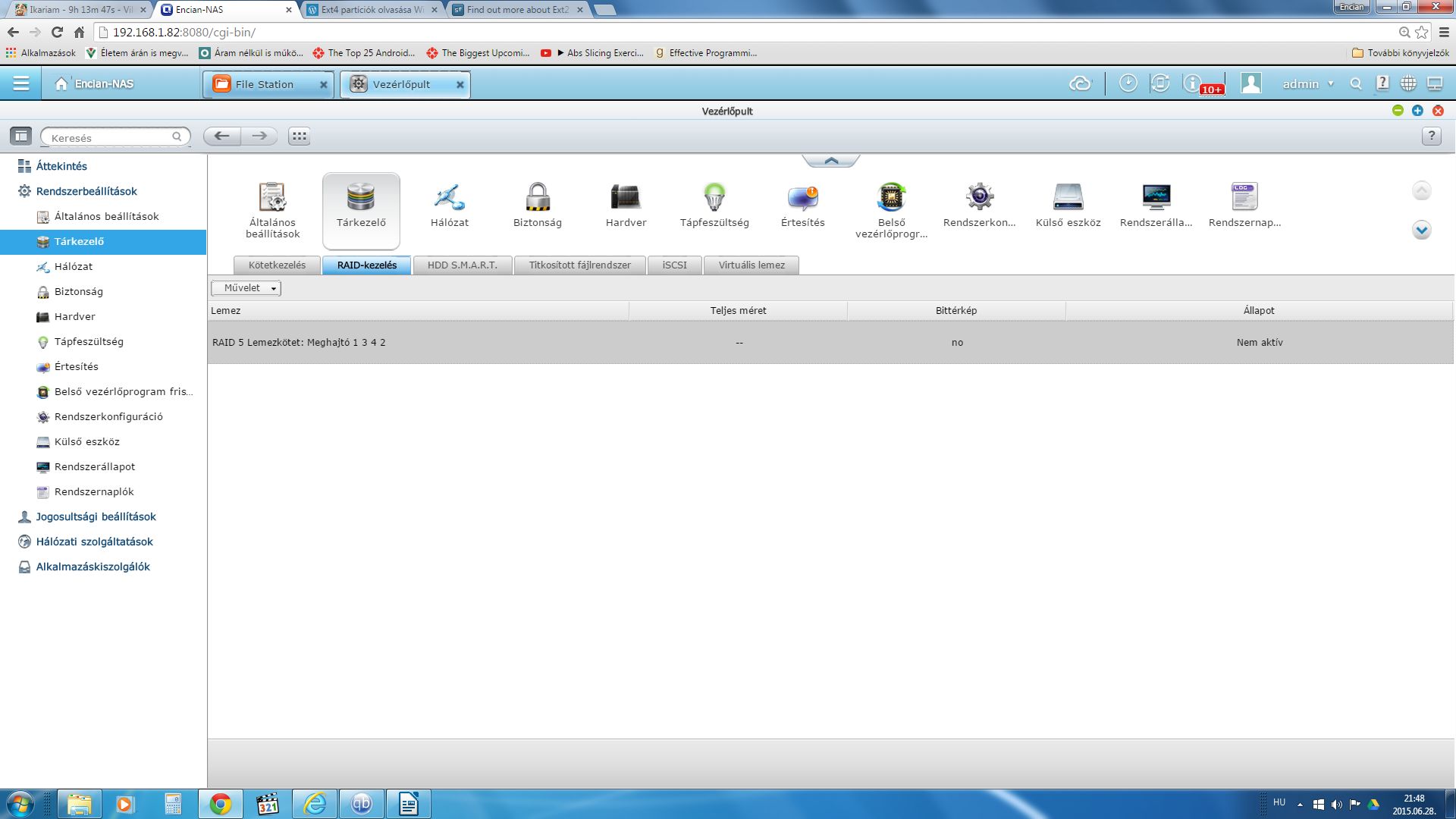Screen dimensions: 1456x819
Task: Collapse the top icon panel chevron
Action: click(831, 161)
